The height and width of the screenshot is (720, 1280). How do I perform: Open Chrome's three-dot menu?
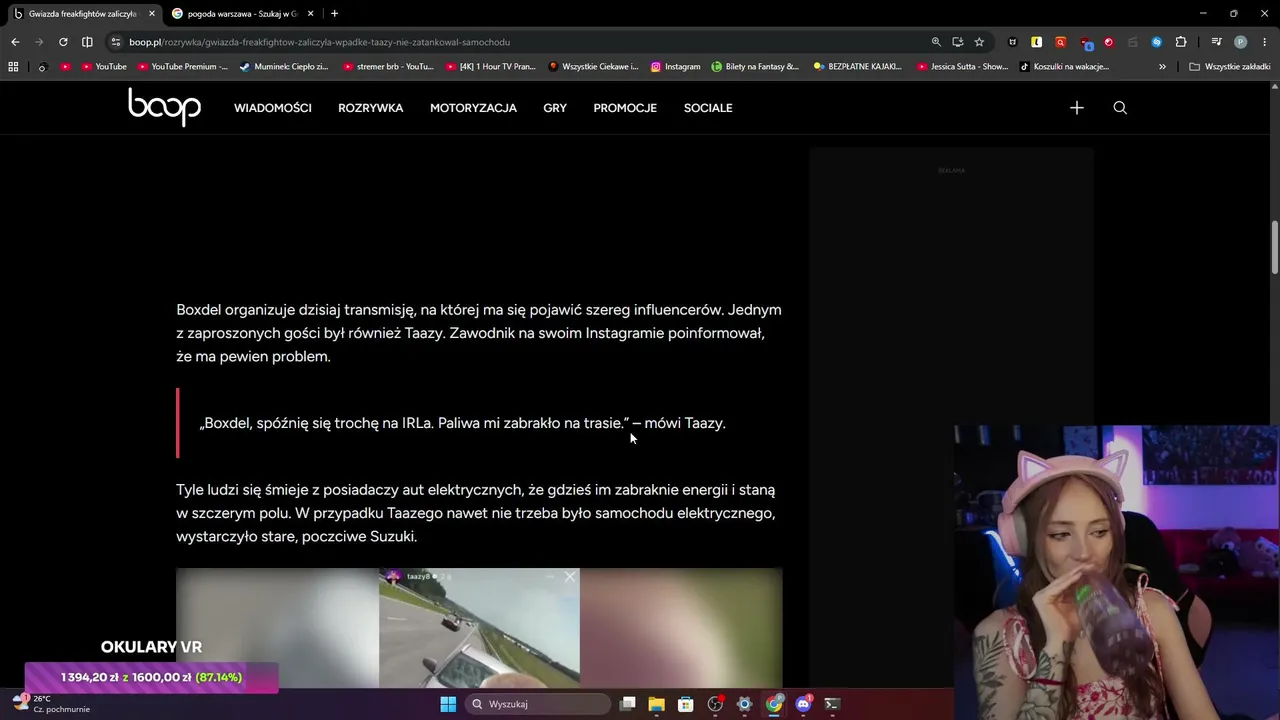1264,42
